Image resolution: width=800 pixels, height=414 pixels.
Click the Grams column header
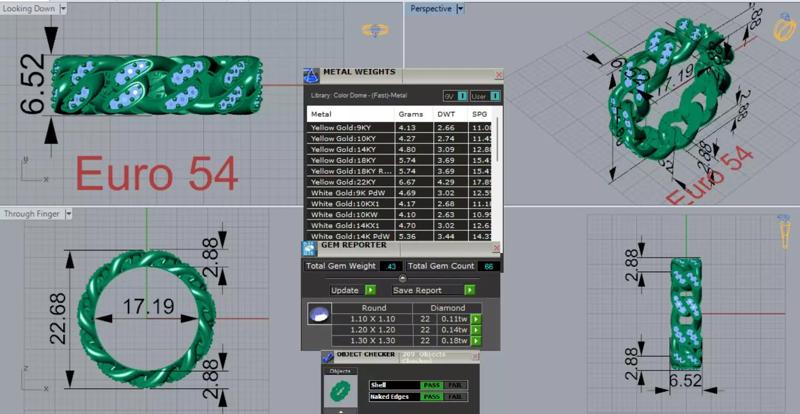tap(413, 114)
